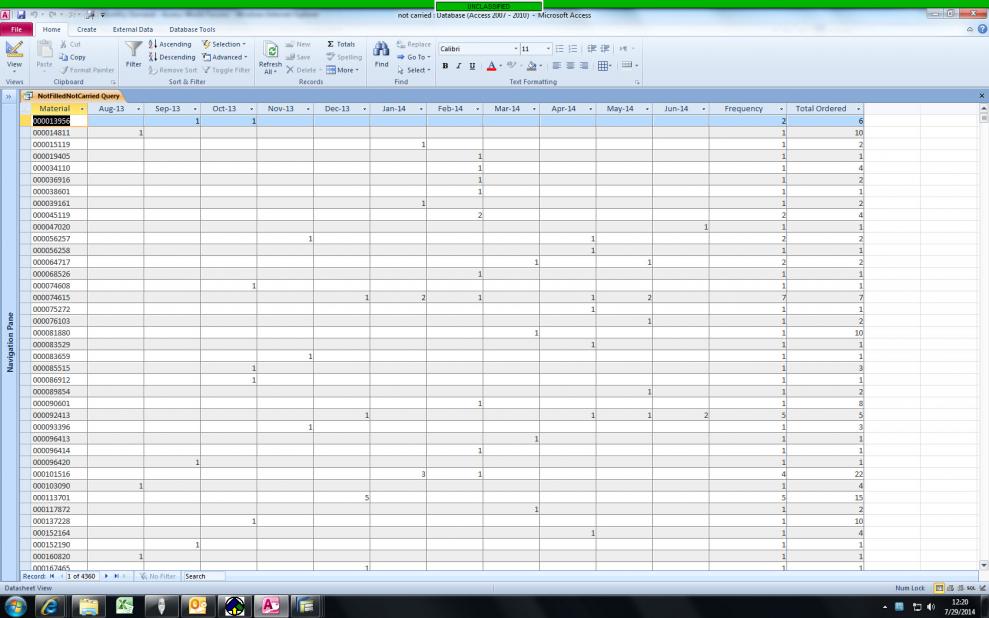Open the font size 11 dropdown

(x=548, y=49)
